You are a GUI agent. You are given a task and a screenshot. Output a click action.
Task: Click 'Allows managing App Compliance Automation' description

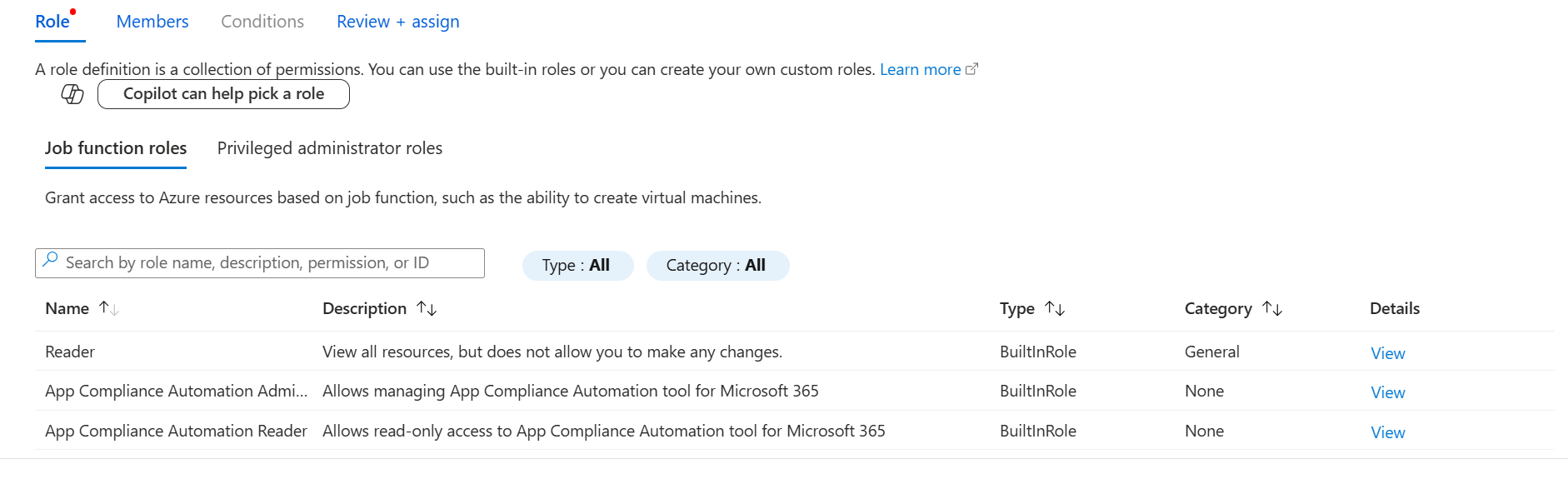(x=571, y=391)
